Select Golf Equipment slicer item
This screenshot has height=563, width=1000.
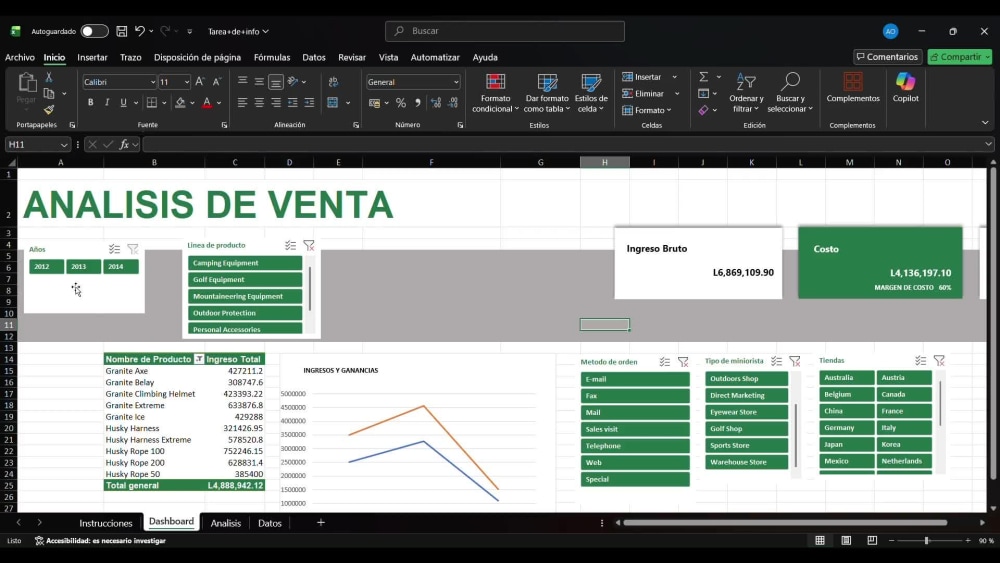click(x=245, y=279)
